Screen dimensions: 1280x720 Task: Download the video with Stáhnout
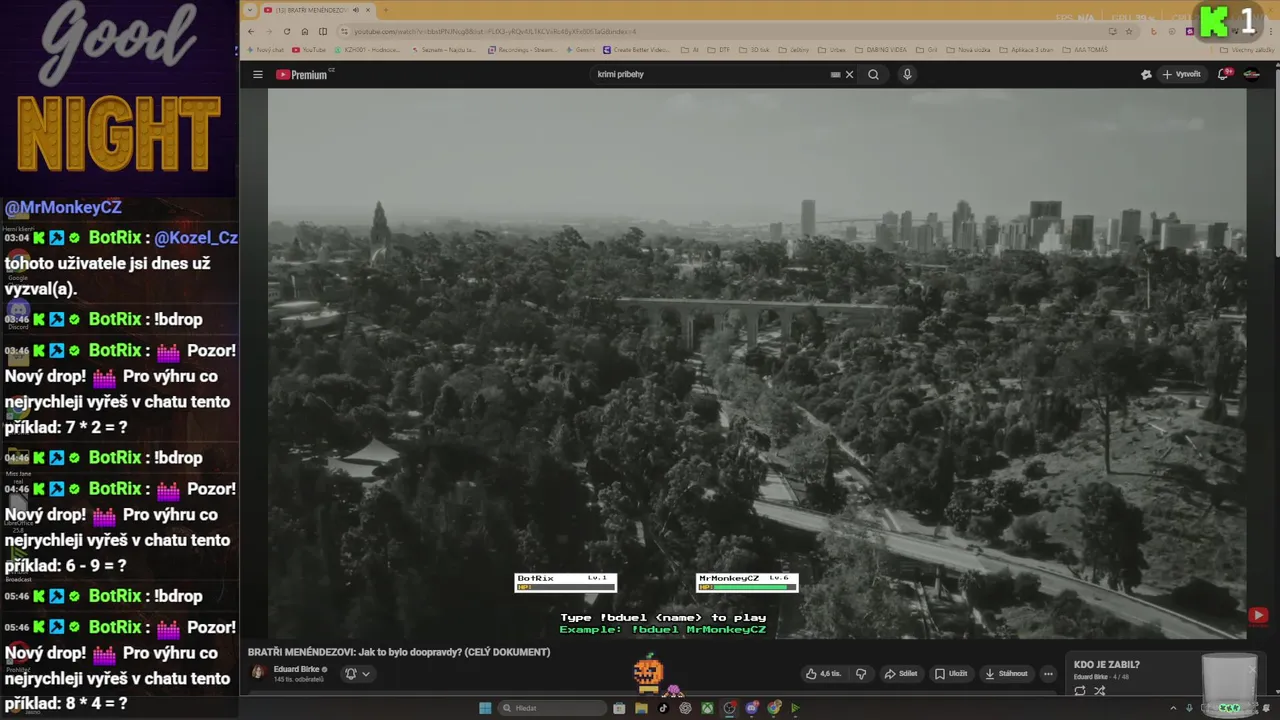1005,674
